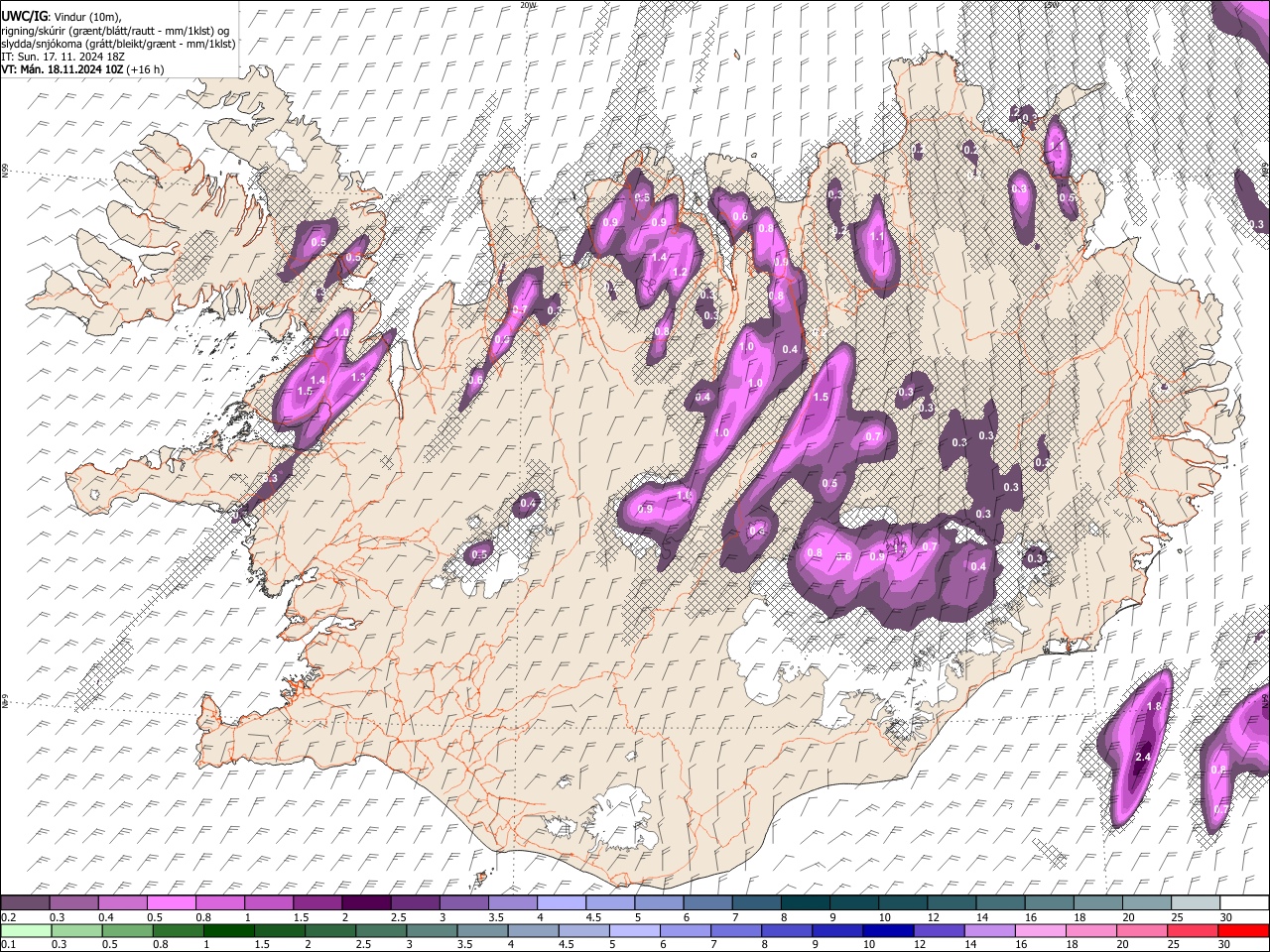This screenshot has width=1270, height=952.
Task: Pick the 0.5 pink swatch in top legend row
Action: [171, 903]
